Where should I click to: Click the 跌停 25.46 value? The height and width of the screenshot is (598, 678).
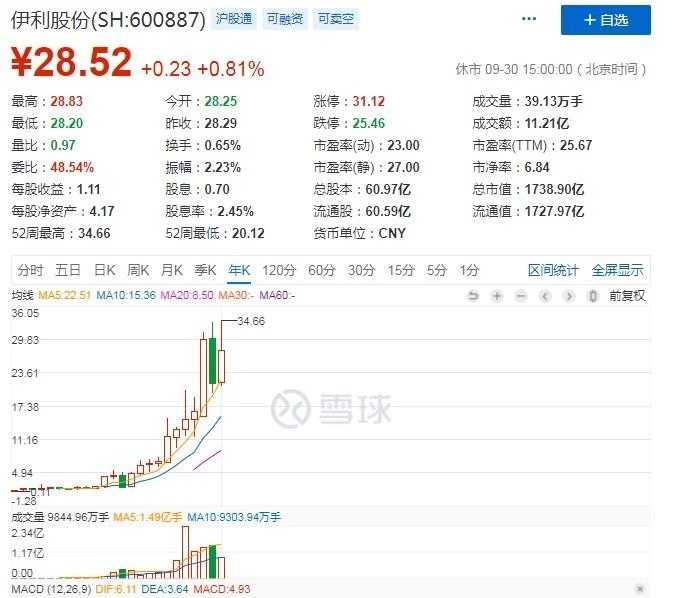click(368, 123)
